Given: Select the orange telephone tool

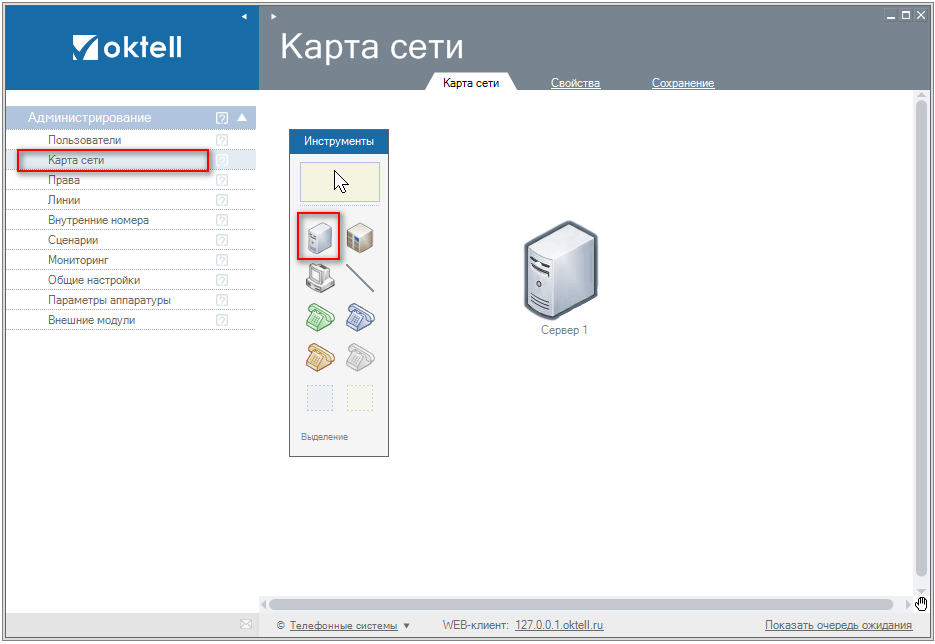Looking at the screenshot, I should [x=319, y=357].
